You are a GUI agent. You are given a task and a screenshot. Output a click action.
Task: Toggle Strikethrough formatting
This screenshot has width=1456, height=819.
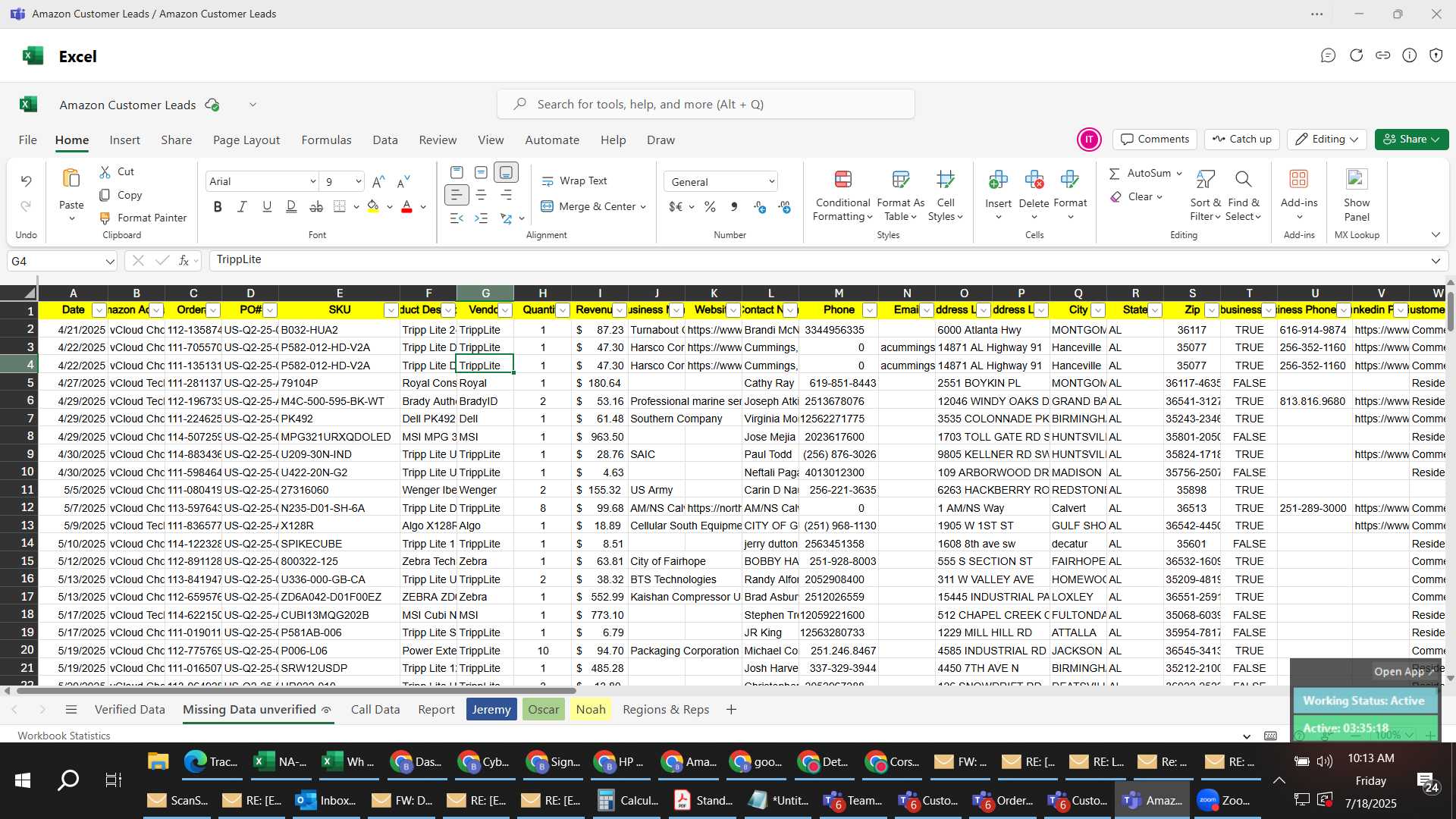316,206
